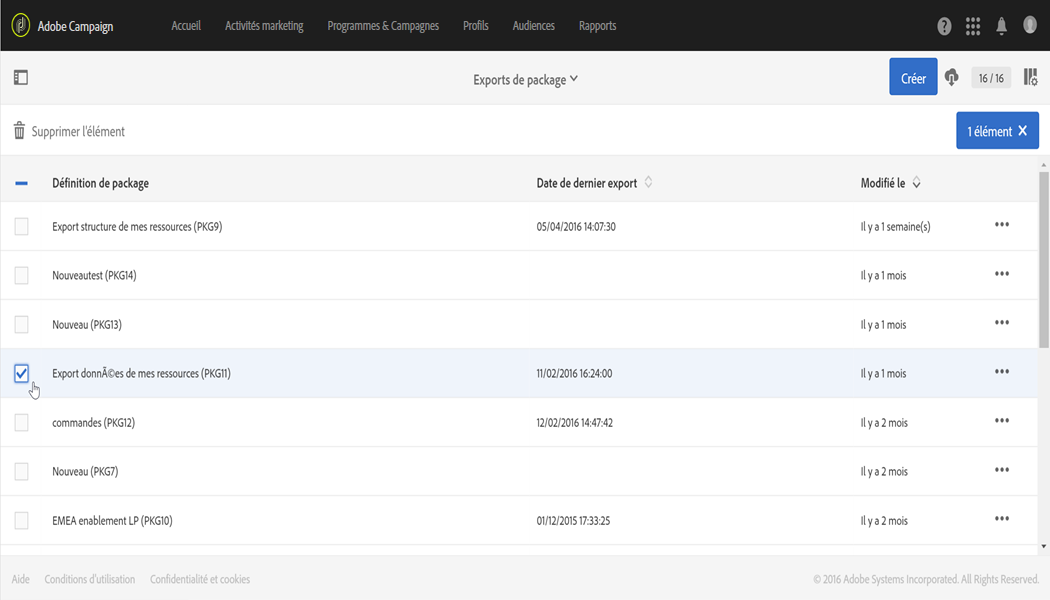Viewport: 1050px width, 600px height.
Task: Open more actions for commandes (PKG12)
Action: pos(1002,421)
